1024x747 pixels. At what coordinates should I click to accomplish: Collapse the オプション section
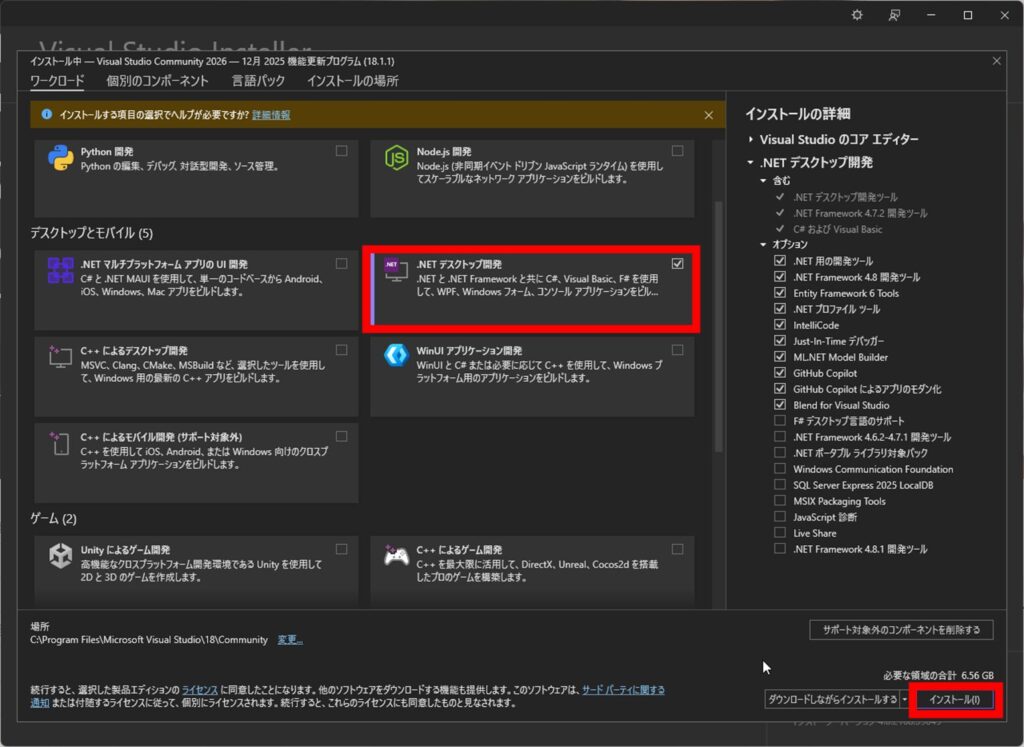click(x=761, y=243)
